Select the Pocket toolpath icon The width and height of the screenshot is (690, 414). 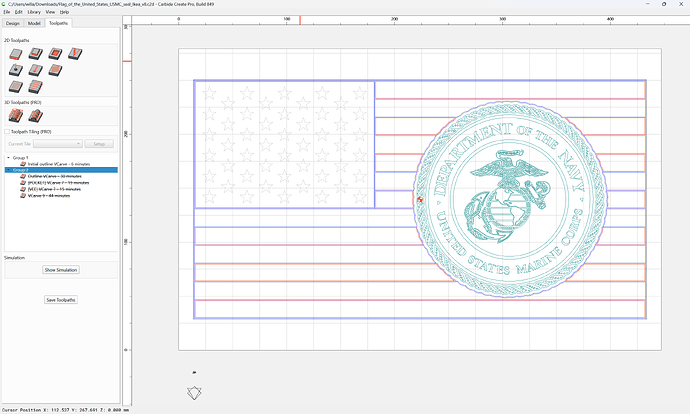[x=36, y=54]
